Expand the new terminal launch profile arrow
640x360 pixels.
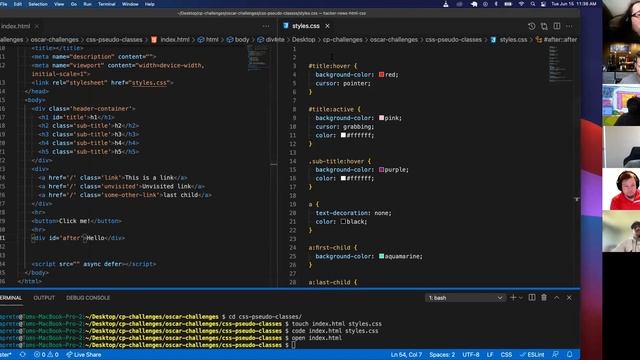click(521, 298)
